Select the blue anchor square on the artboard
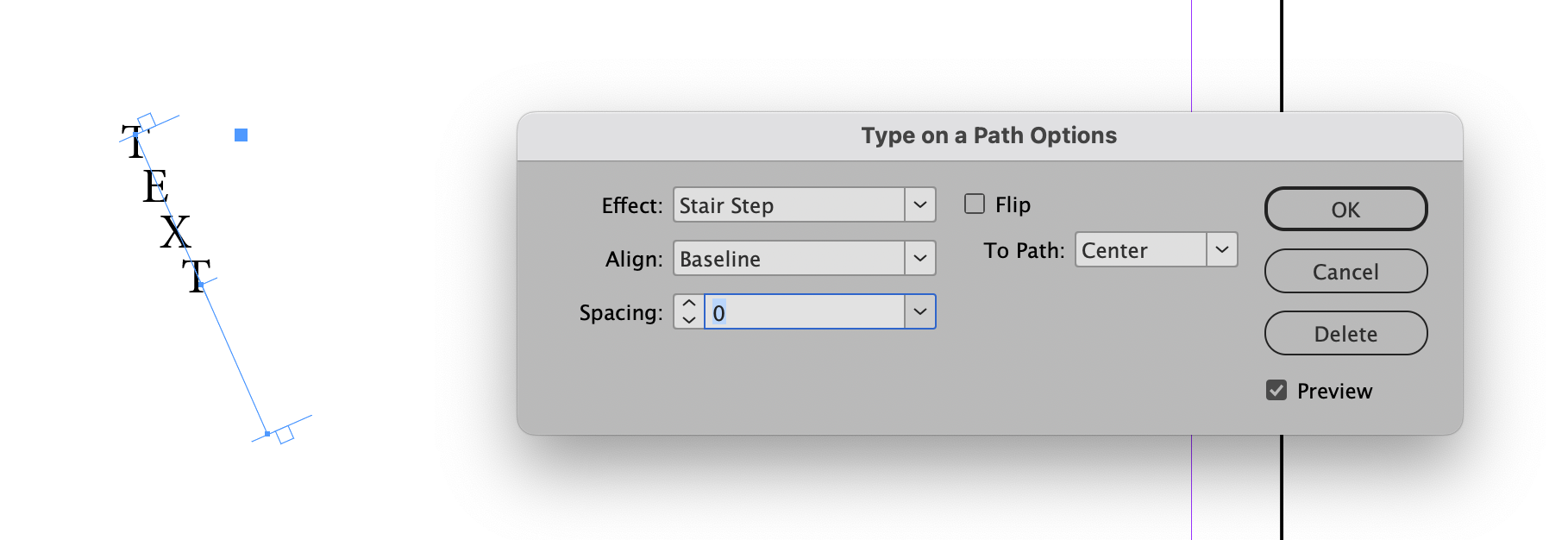 (241, 134)
